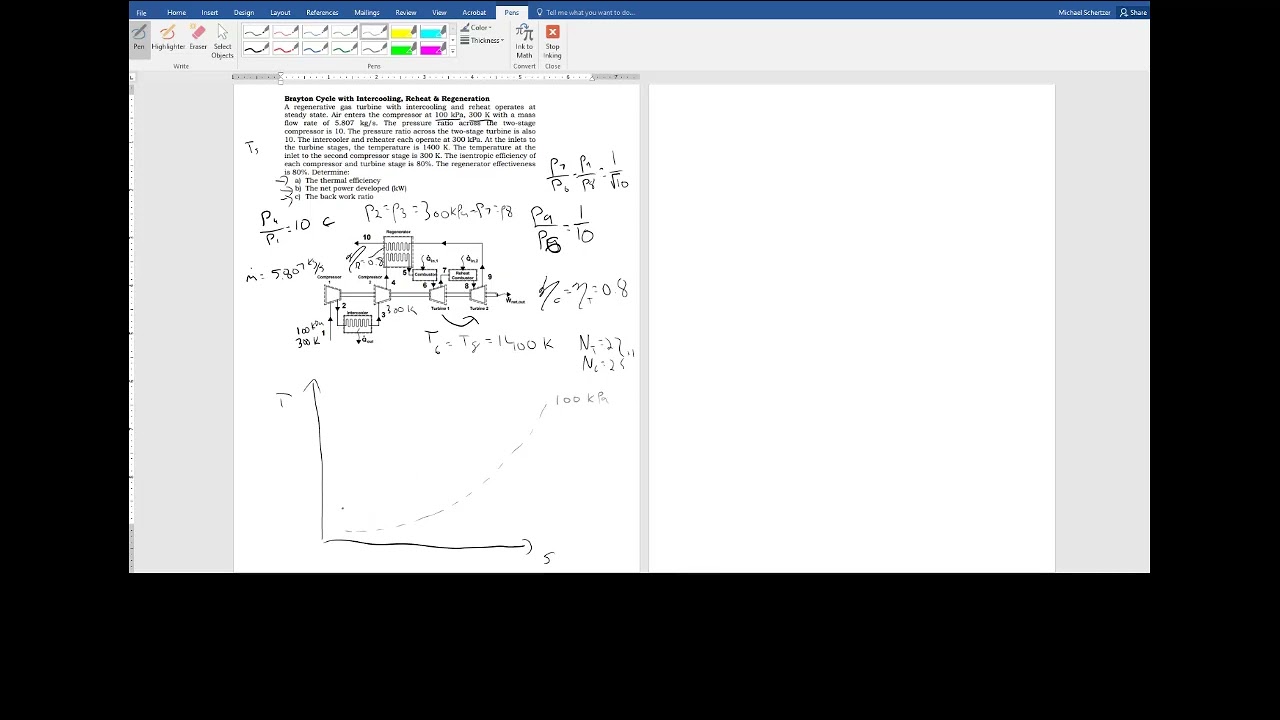Click 'c) The back work ratio' line

[333, 196]
